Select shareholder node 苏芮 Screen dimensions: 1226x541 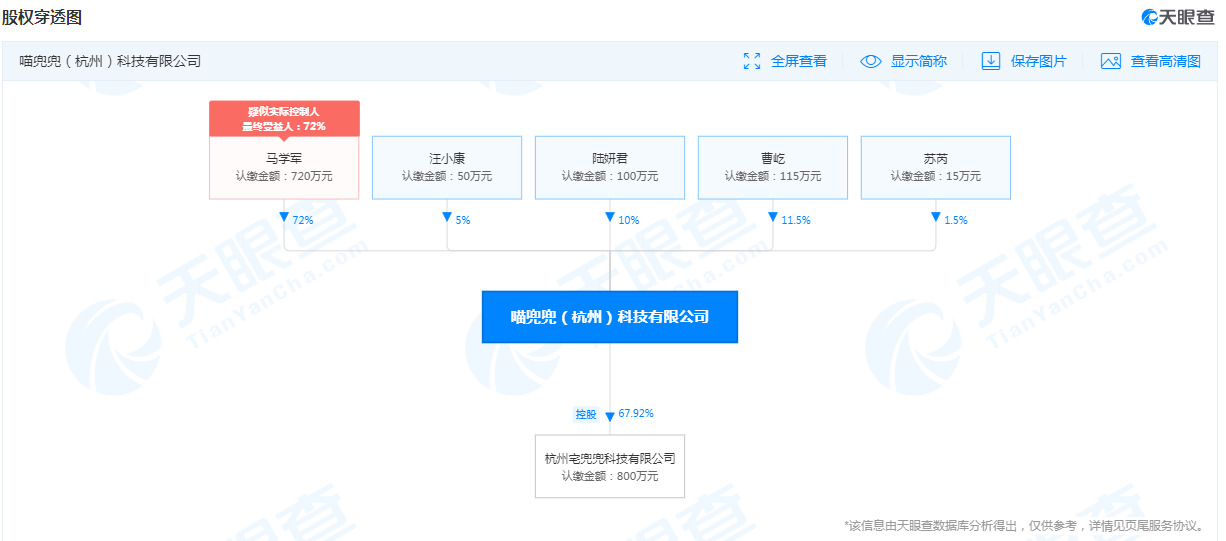936,167
